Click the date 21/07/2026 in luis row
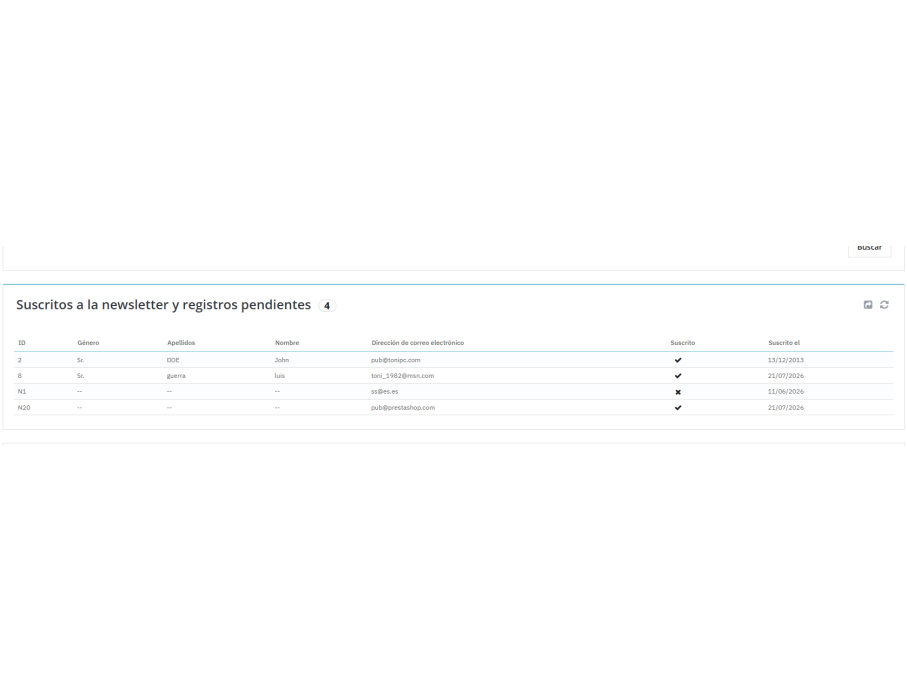Image resolution: width=907 pixels, height=693 pixels. 786,375
